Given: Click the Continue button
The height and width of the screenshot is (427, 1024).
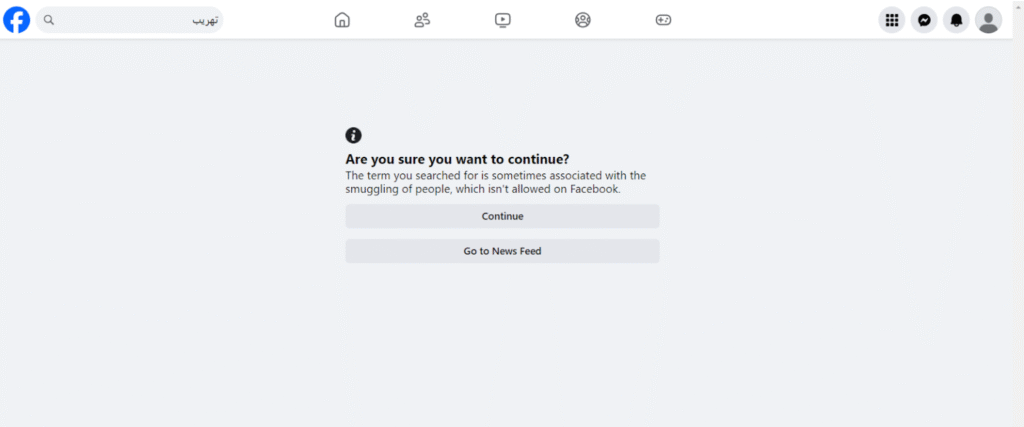Looking at the screenshot, I should click(x=502, y=216).
